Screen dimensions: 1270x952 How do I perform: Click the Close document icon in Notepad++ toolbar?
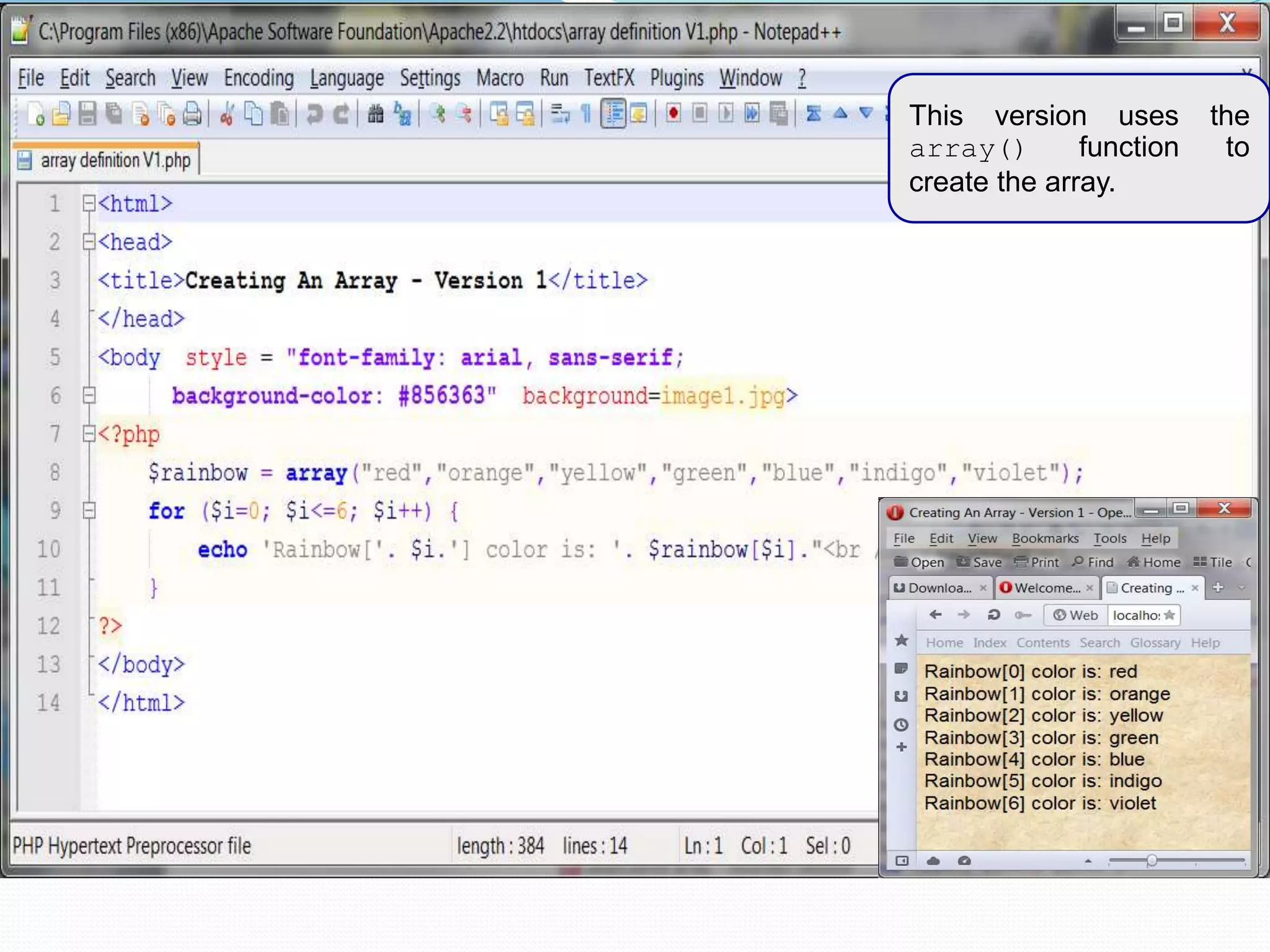coord(141,115)
